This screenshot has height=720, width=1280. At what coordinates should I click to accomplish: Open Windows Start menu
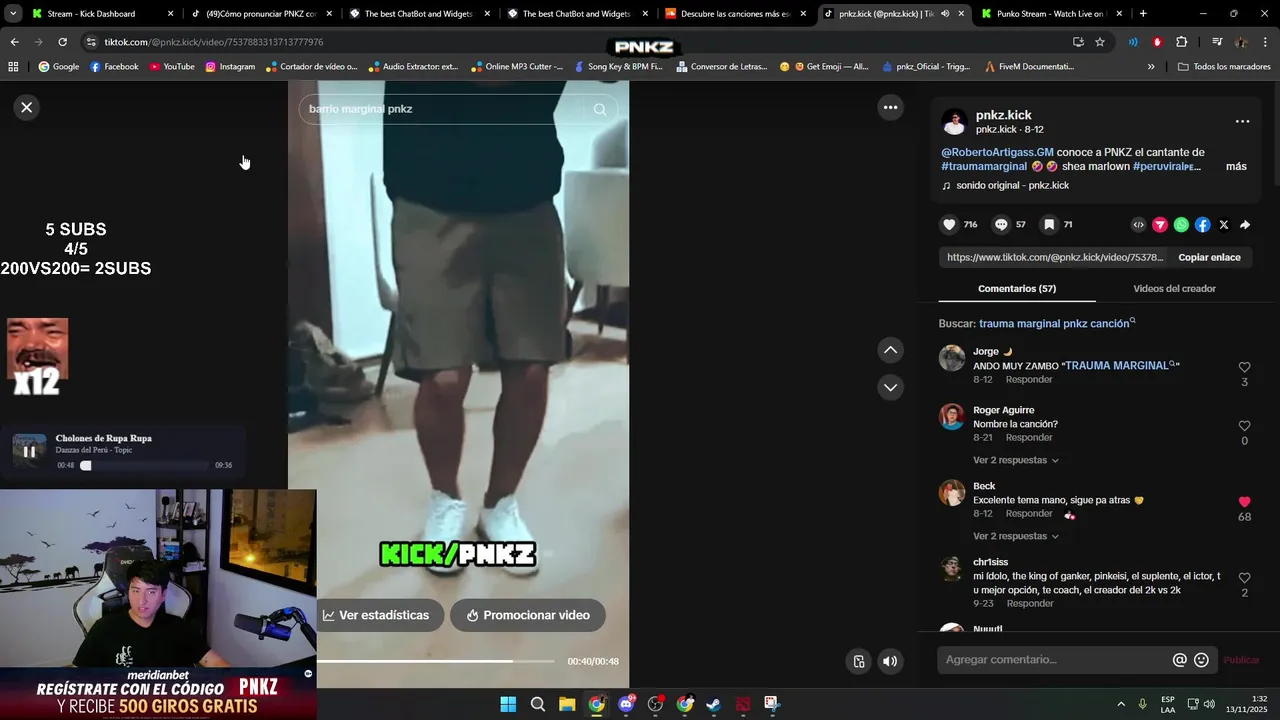click(x=508, y=704)
